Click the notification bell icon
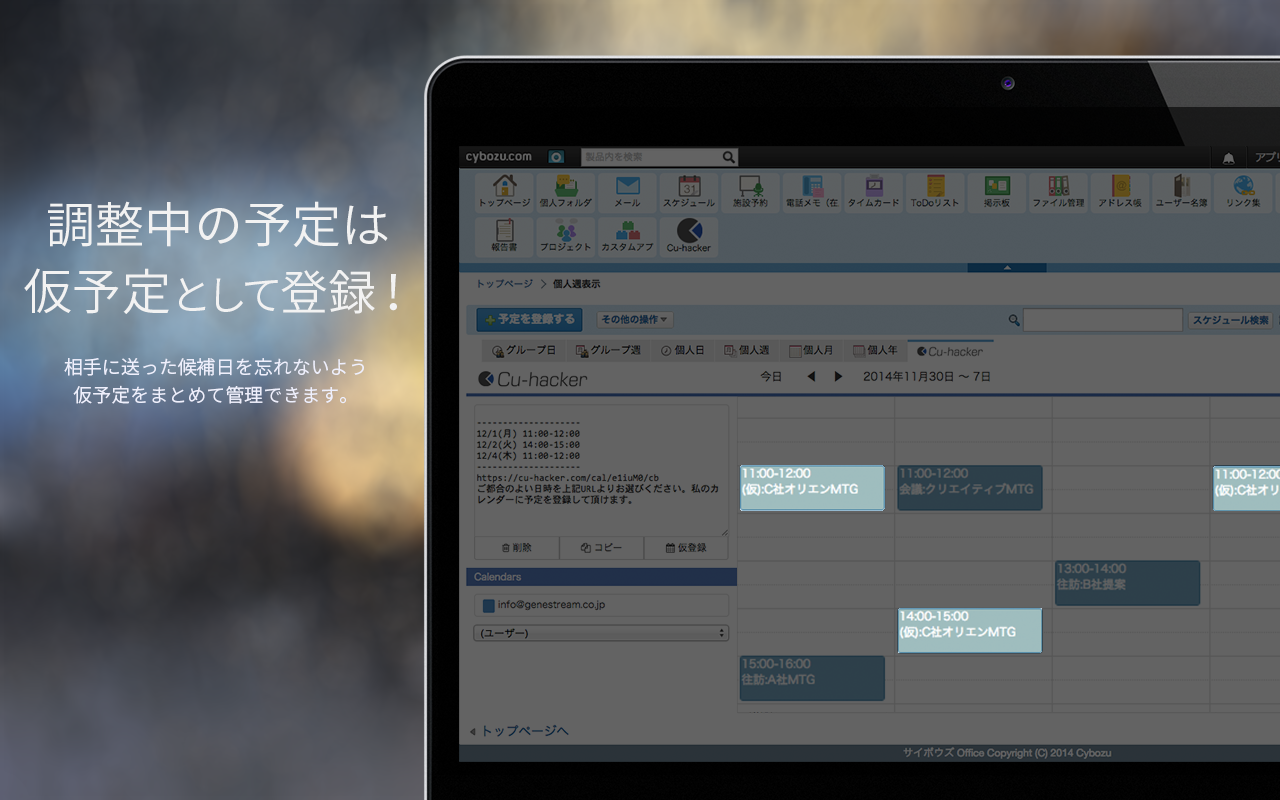The width and height of the screenshot is (1280, 800). pyautogui.click(x=1228, y=158)
